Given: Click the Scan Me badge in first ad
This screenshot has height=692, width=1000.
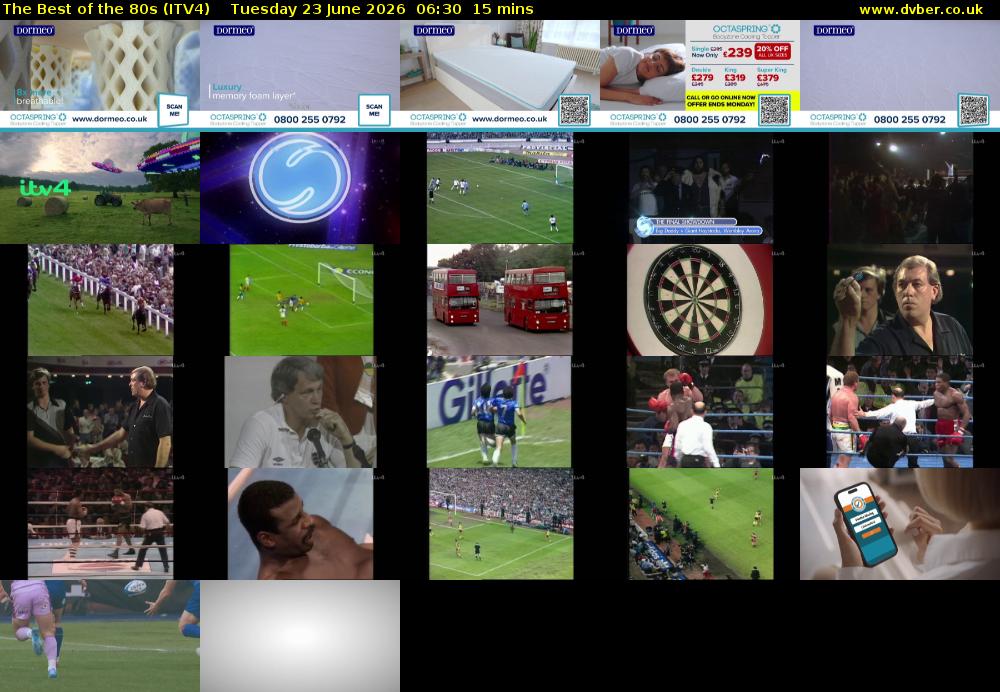Looking at the screenshot, I should (173, 110).
